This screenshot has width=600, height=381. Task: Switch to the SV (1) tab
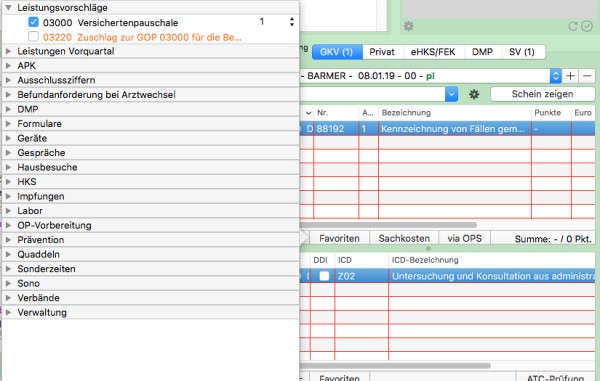(x=522, y=52)
